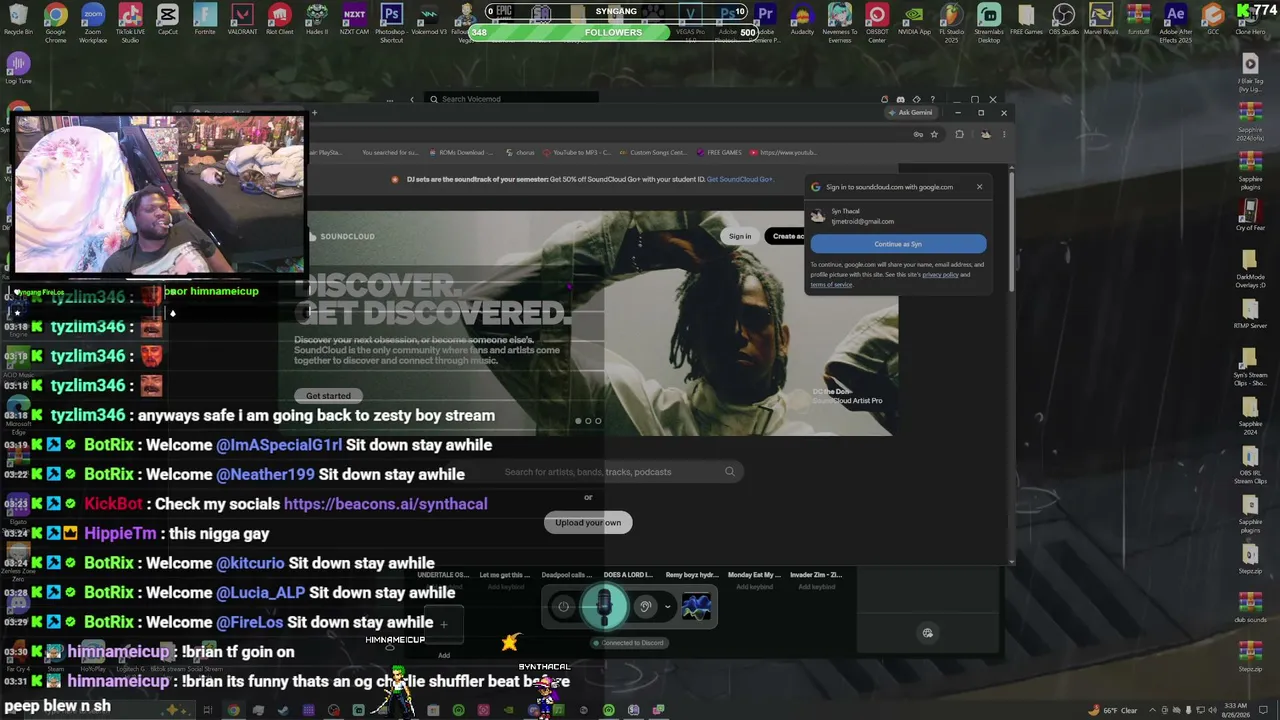The height and width of the screenshot is (720, 1280).
Task: Click Get started on the SoundCloud hero
Action: [x=328, y=396]
